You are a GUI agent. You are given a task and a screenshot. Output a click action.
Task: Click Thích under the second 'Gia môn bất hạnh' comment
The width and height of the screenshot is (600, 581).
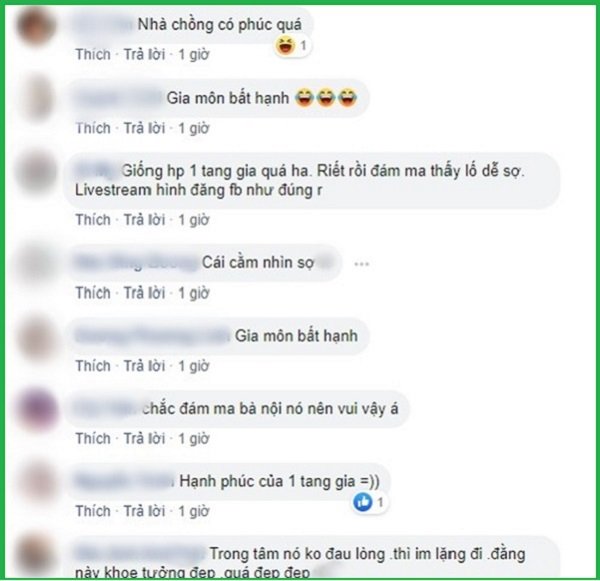pyautogui.click(x=93, y=366)
